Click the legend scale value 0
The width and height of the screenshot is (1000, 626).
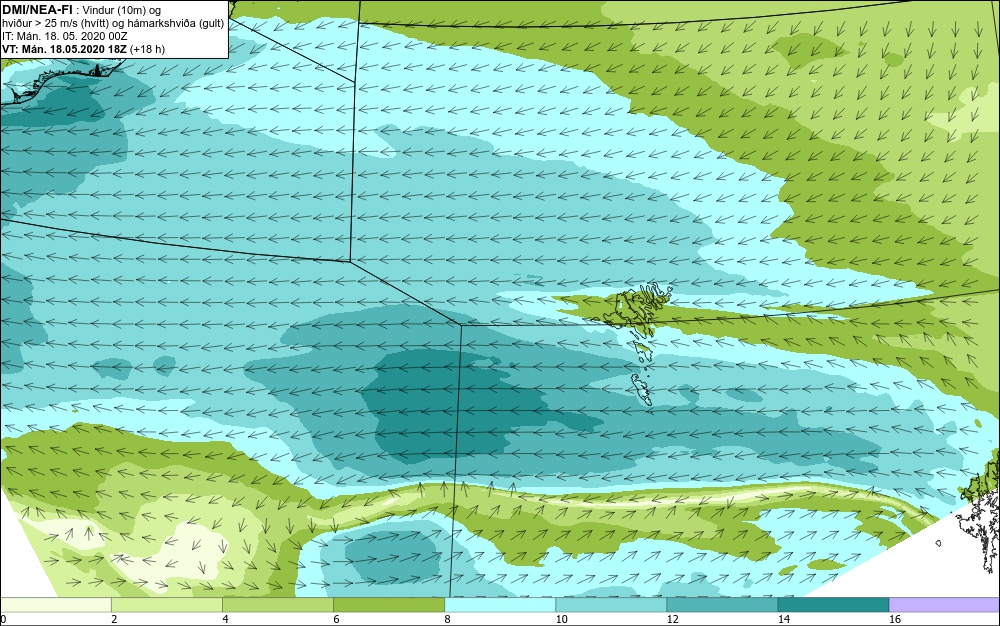pos(3,619)
